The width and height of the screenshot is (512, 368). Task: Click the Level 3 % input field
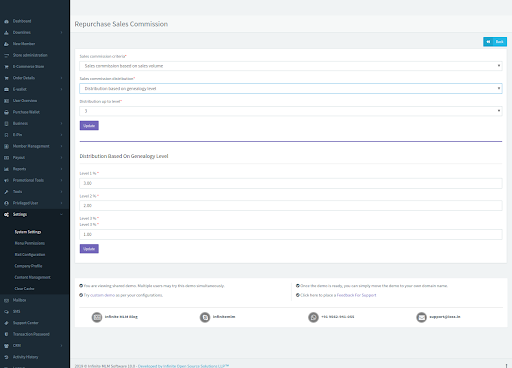(291, 235)
